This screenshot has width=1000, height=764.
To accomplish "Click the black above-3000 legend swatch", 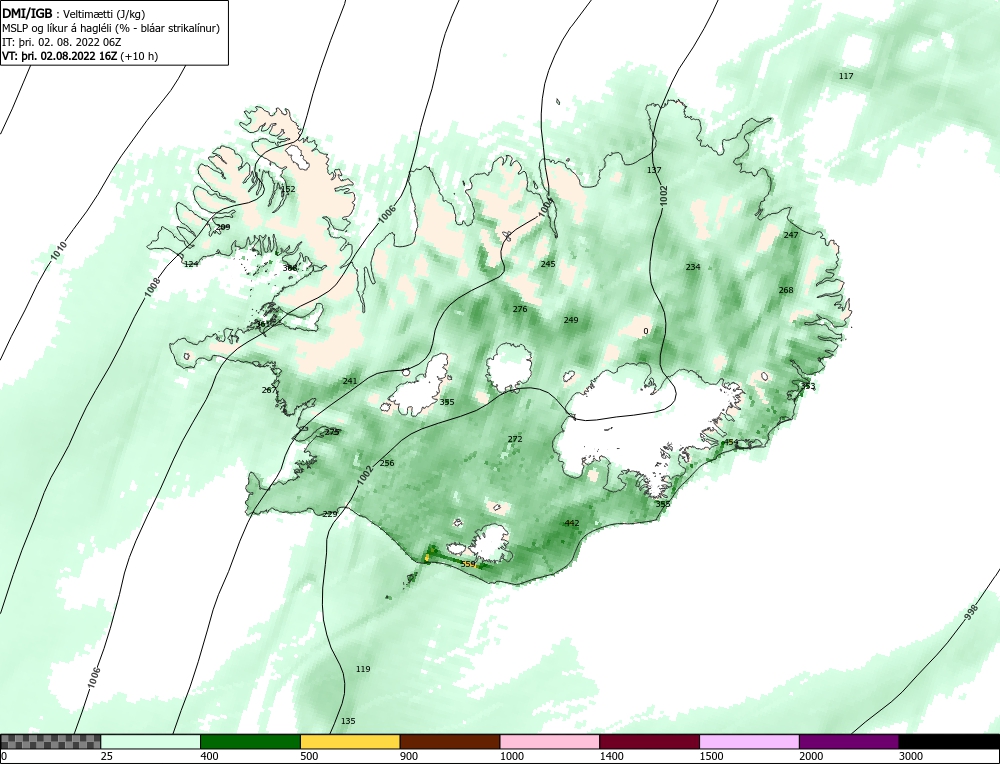I will tap(949, 741).
